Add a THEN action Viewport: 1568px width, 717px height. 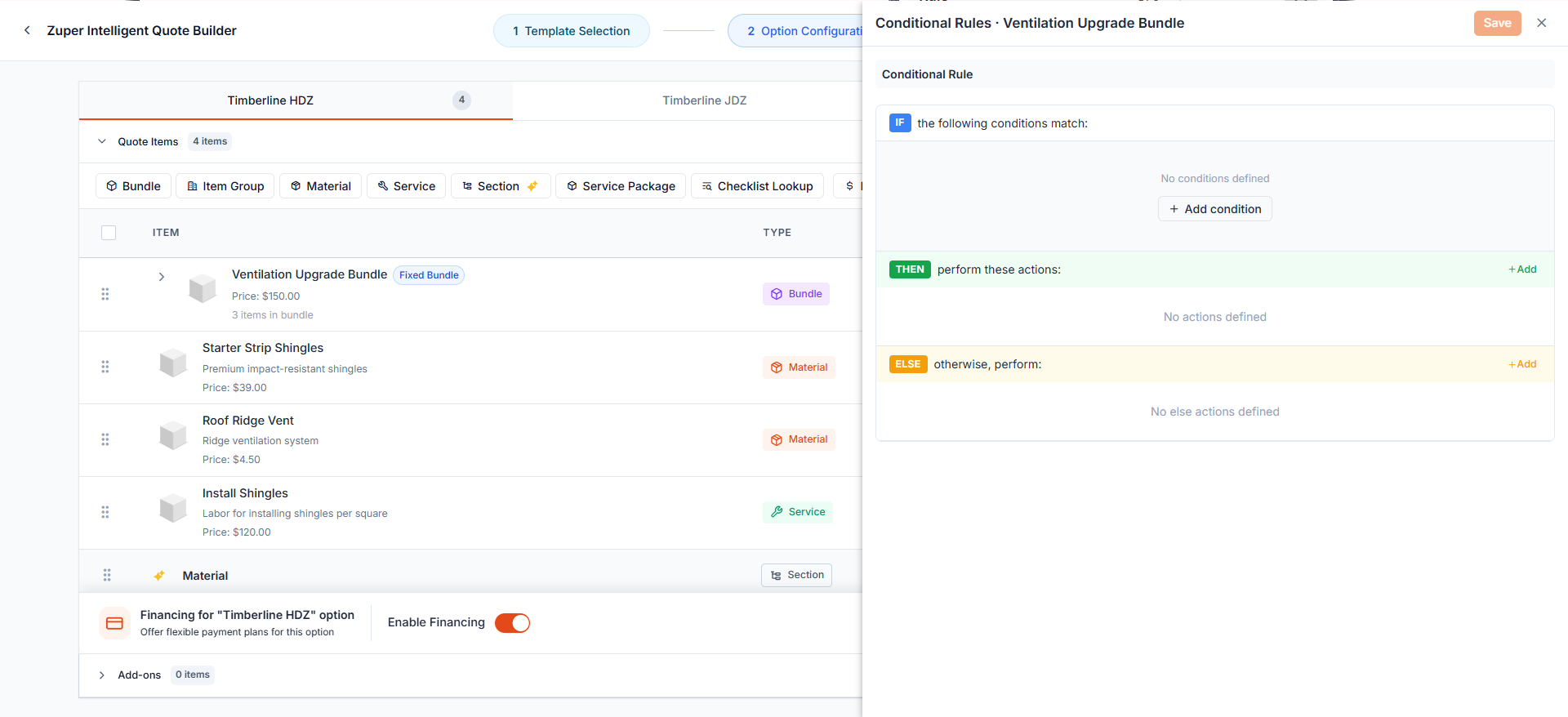click(x=1522, y=269)
